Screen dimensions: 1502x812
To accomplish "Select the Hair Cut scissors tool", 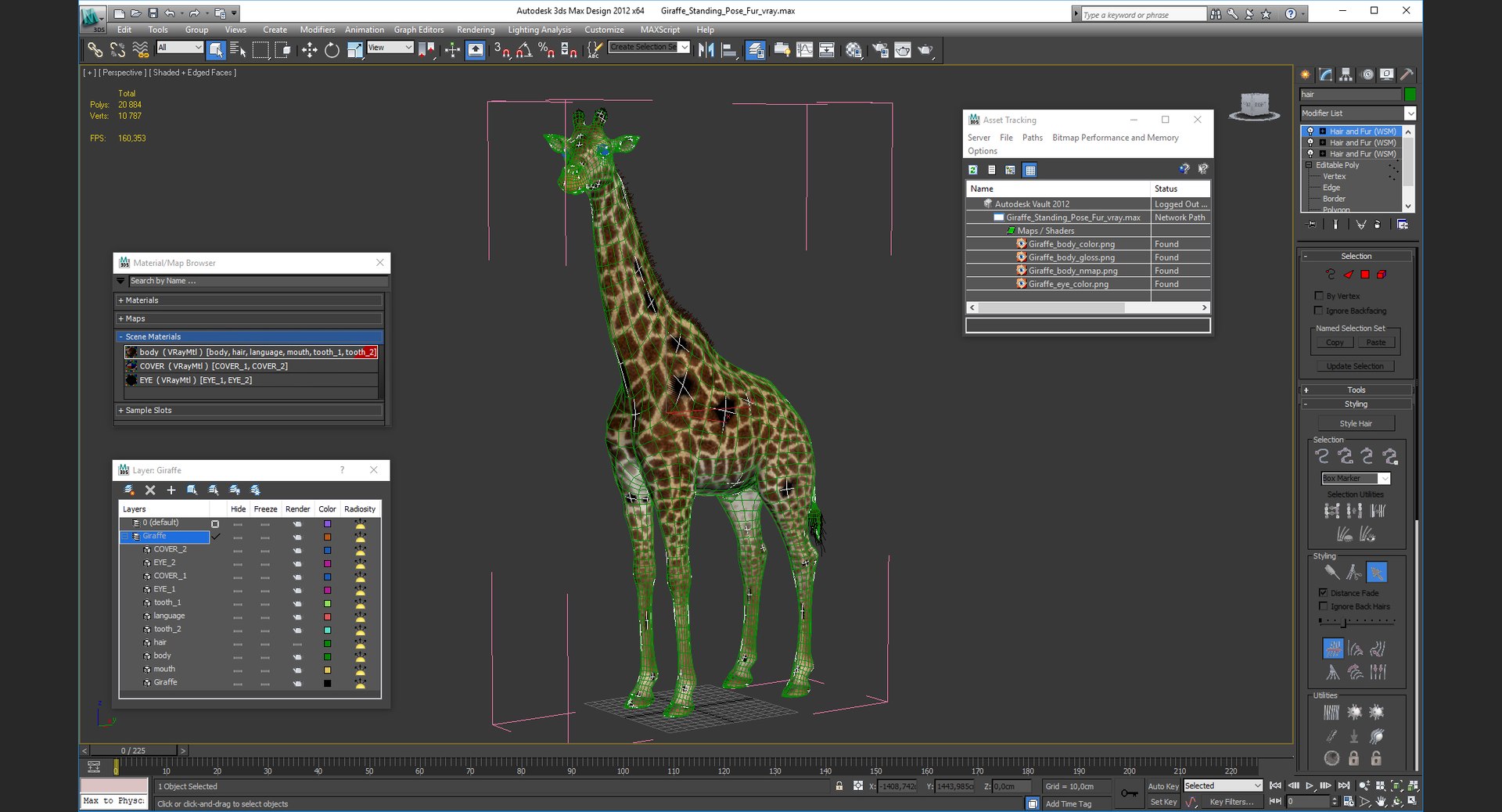I will tap(1354, 573).
